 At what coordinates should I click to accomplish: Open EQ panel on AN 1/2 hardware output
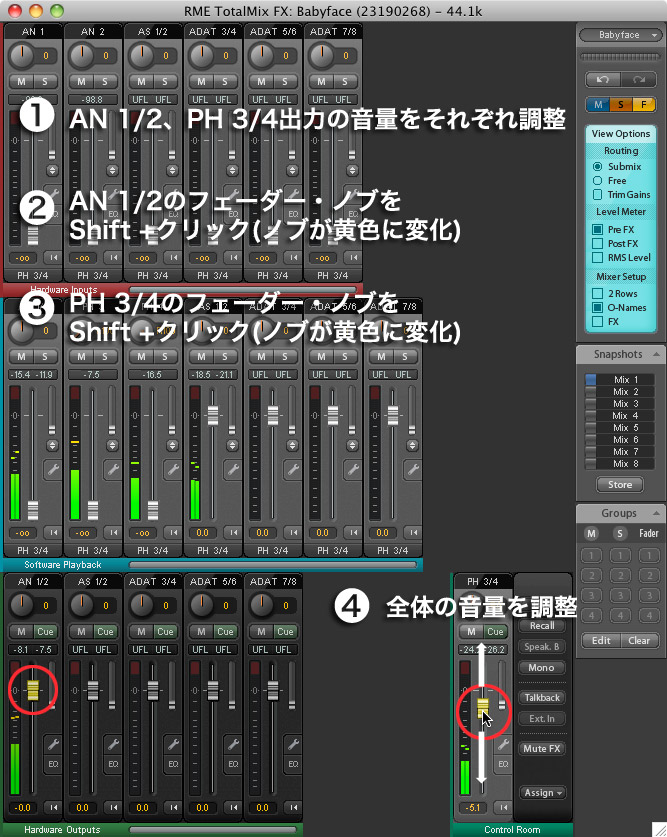[x=54, y=765]
